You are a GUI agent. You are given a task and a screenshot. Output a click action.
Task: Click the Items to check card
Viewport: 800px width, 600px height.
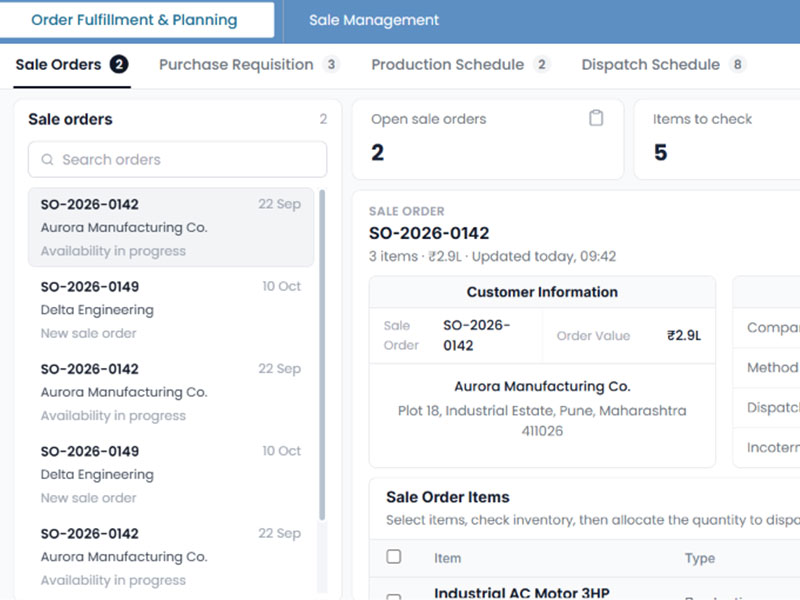pos(717,139)
